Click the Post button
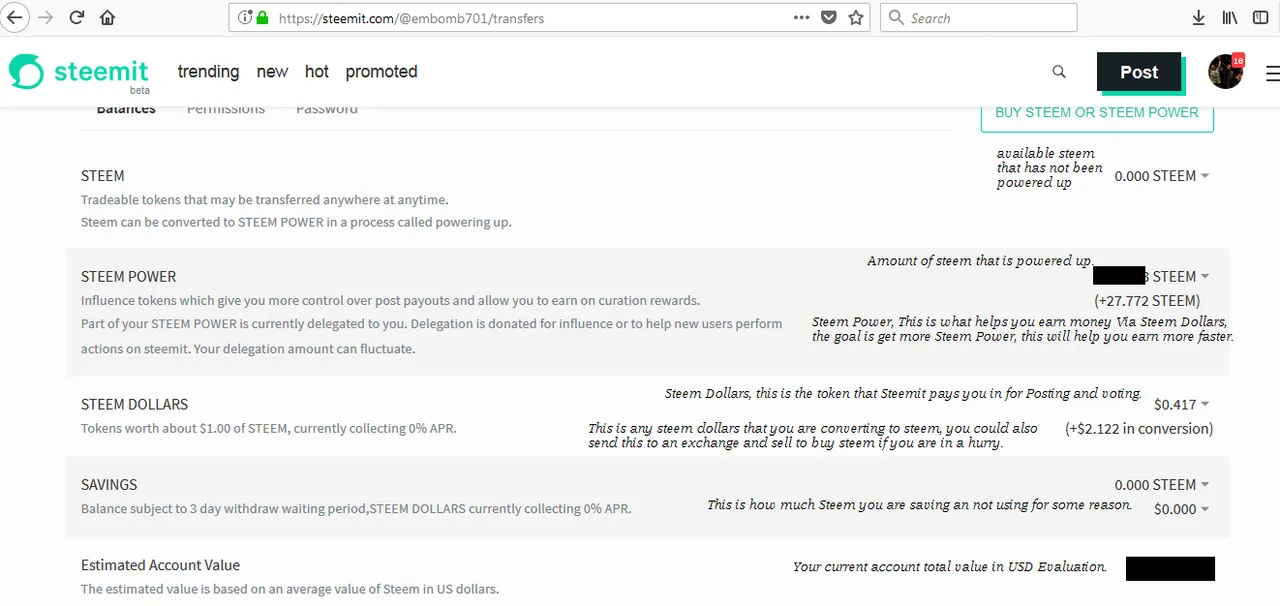 1139,72
